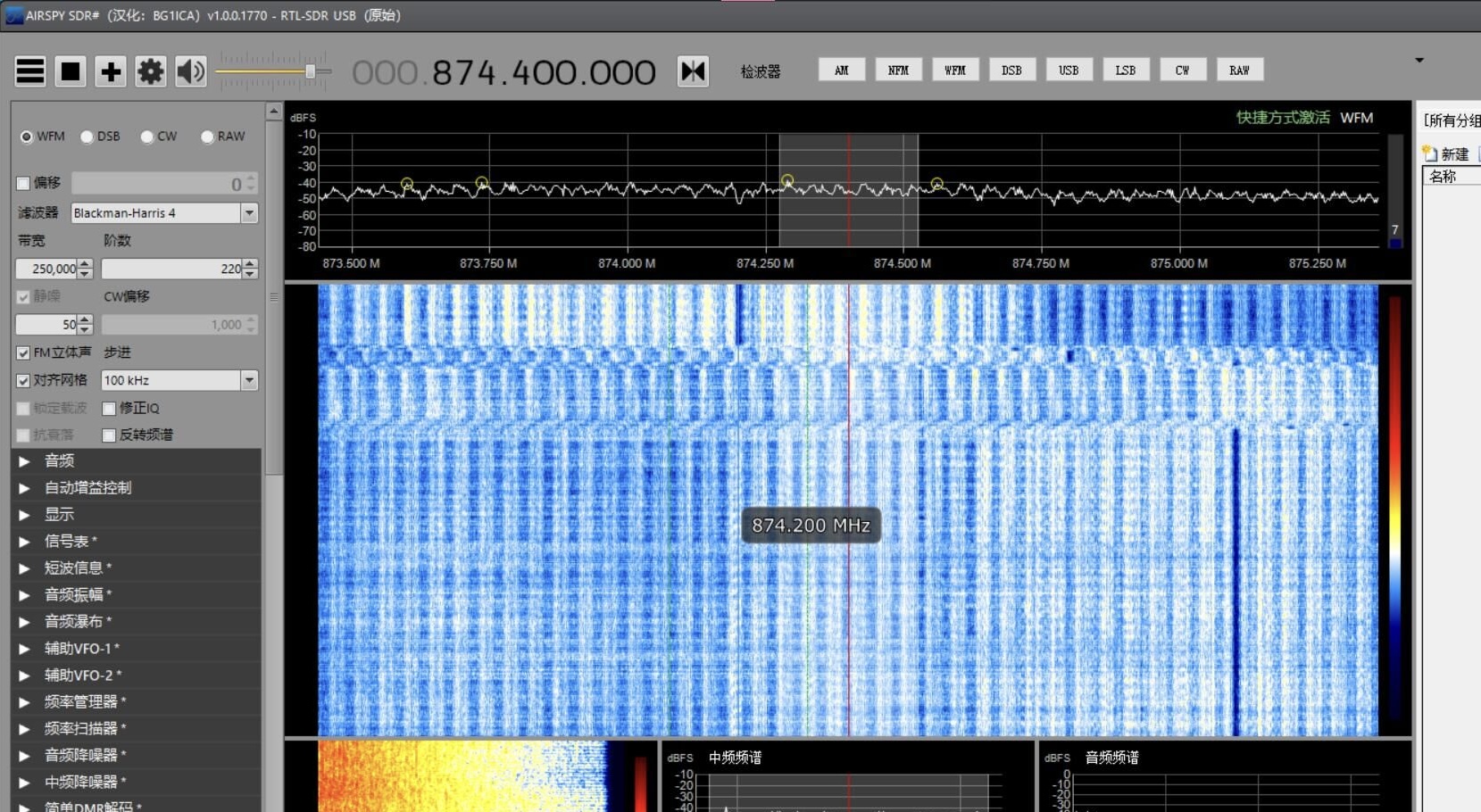Click the small arrow at the toolbar's far right
Viewport: 1481px width, 812px height.
(x=1419, y=61)
